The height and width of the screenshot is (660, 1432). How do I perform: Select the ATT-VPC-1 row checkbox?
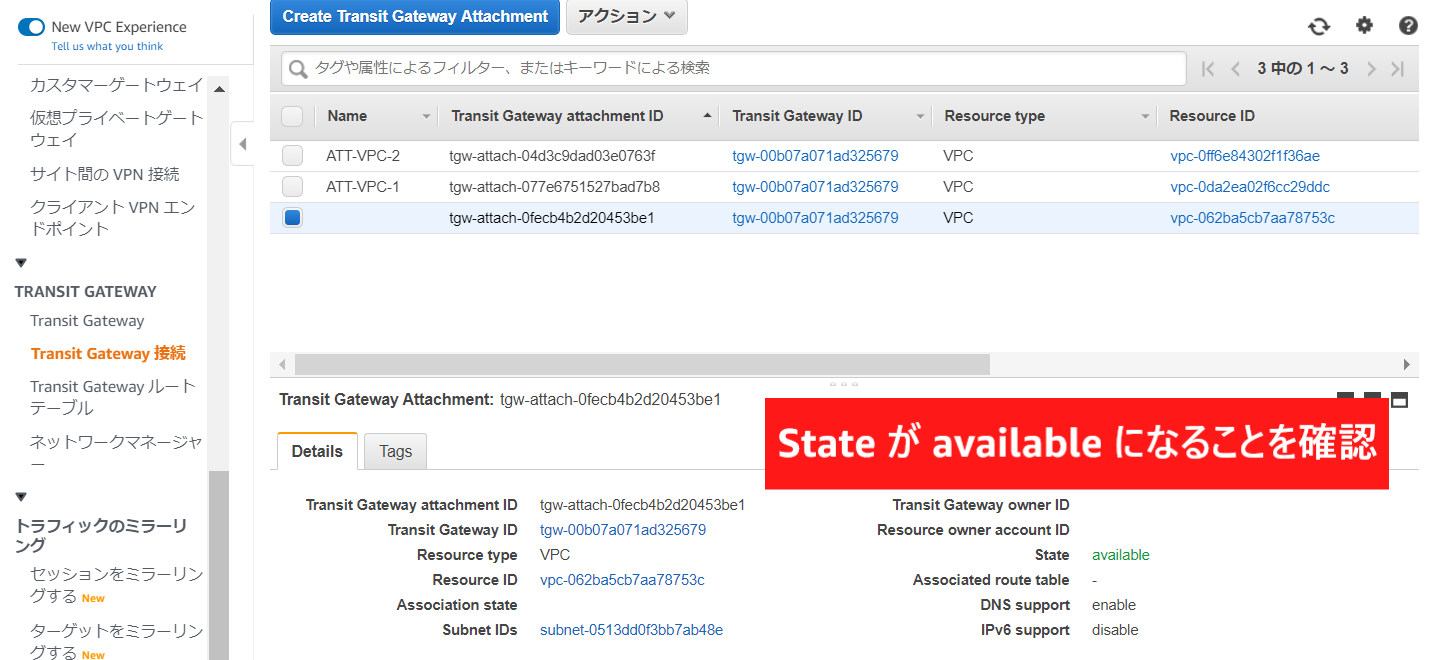(292, 187)
